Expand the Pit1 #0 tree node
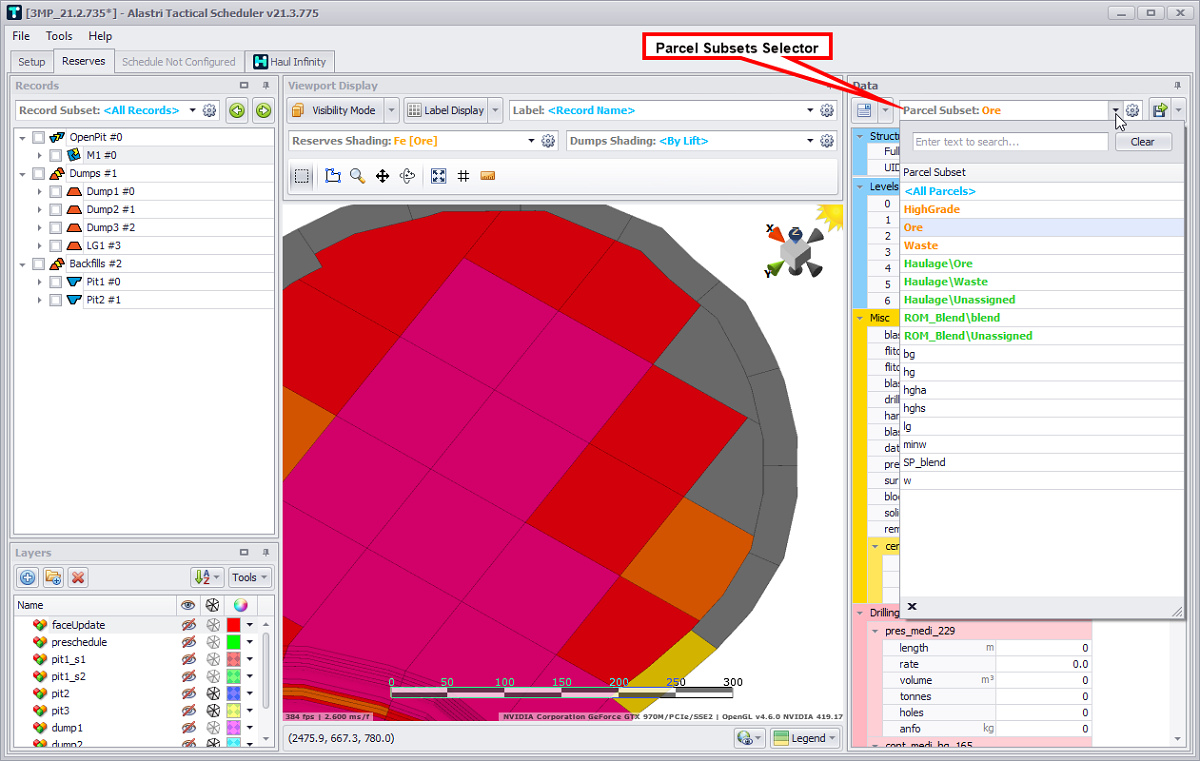Screen dimensions: 1200x761 (x=40, y=282)
